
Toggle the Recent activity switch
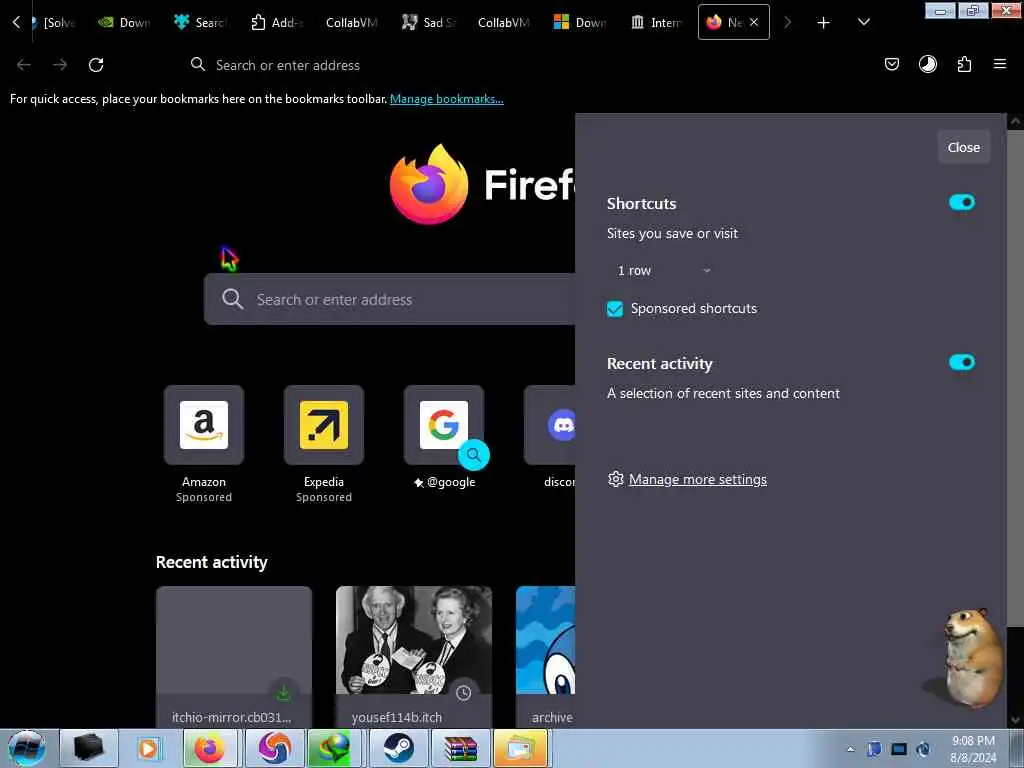[961, 362]
